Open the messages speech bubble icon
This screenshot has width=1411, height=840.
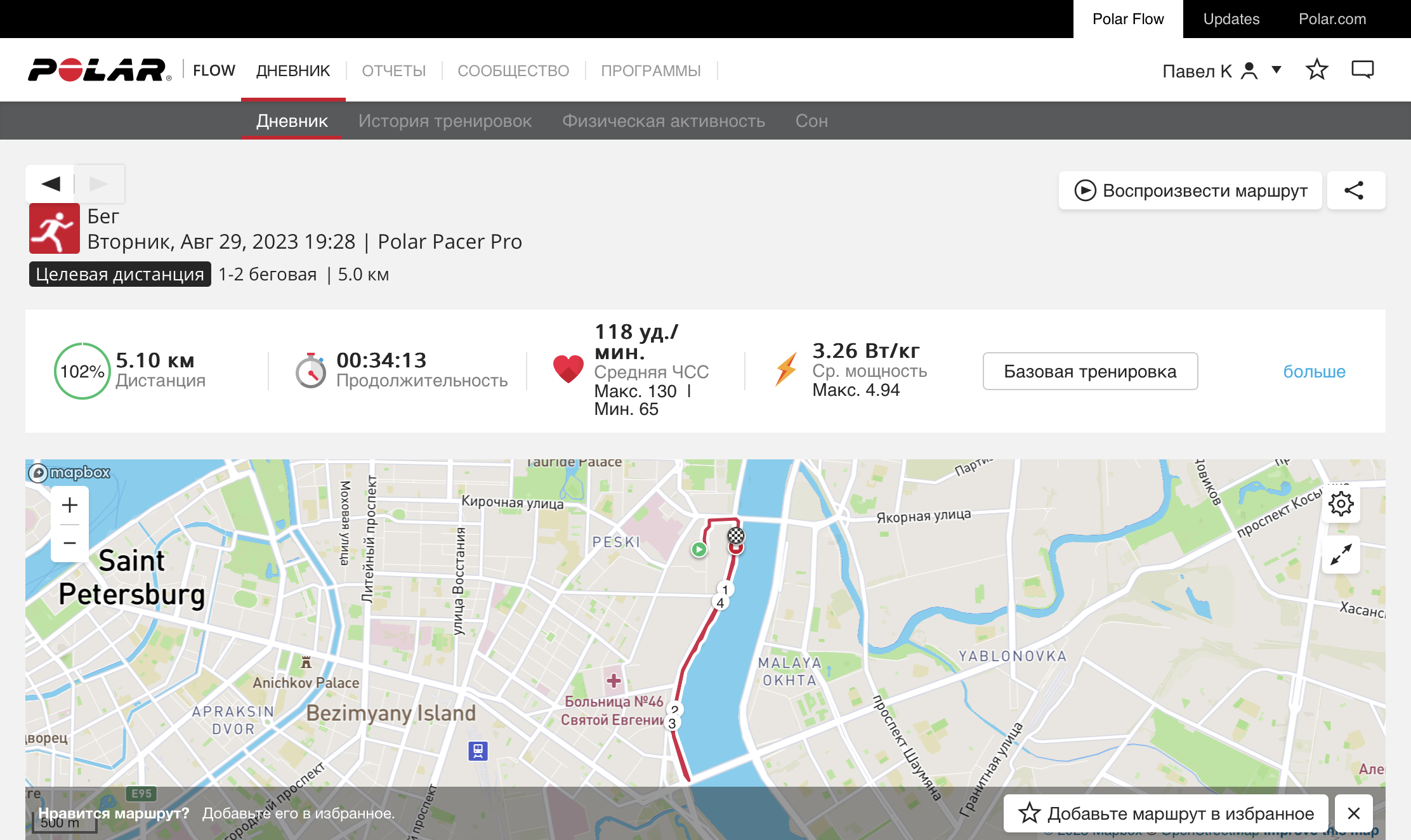click(x=1363, y=69)
